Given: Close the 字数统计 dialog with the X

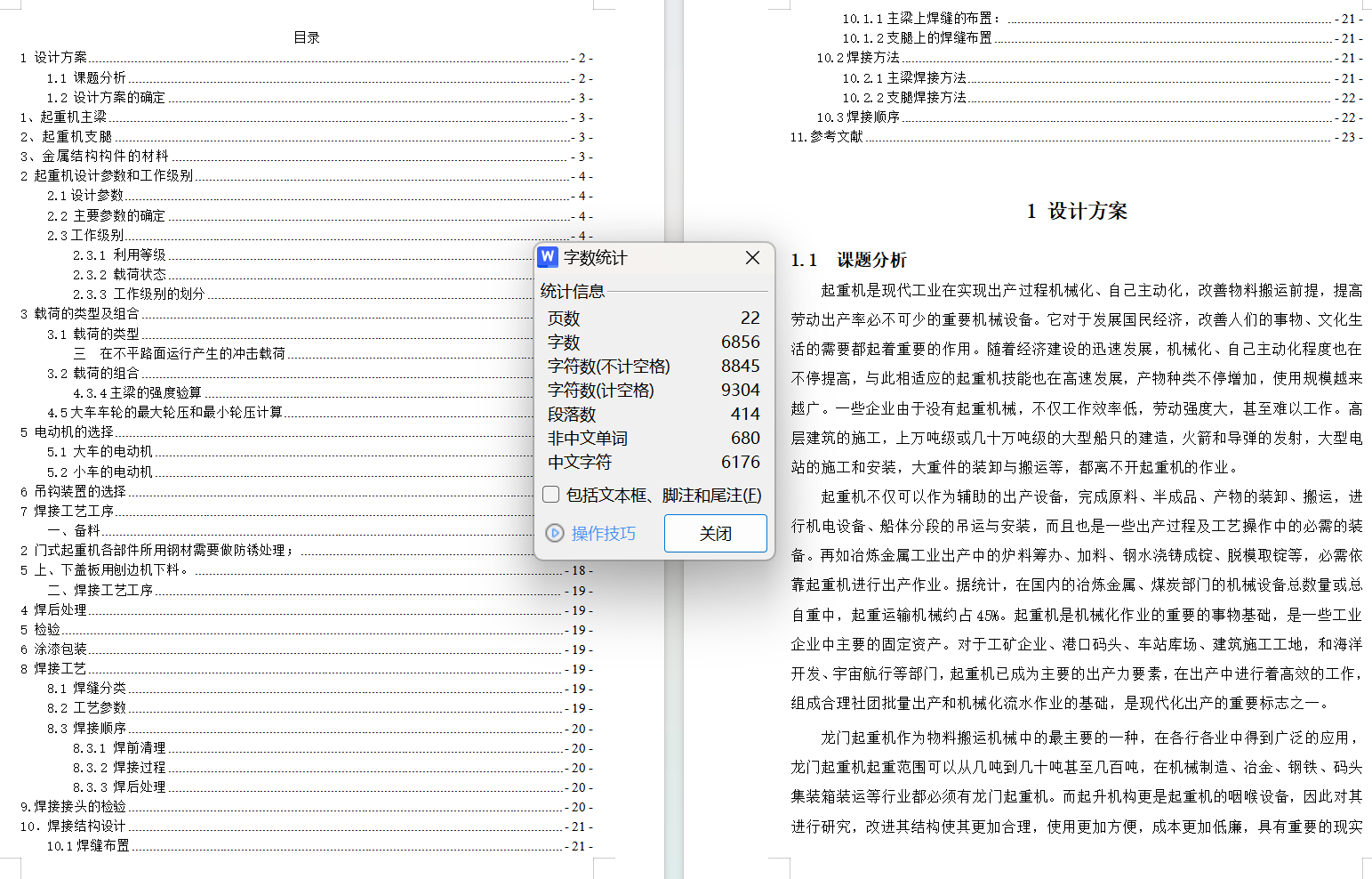Looking at the screenshot, I should pyautogui.click(x=752, y=257).
